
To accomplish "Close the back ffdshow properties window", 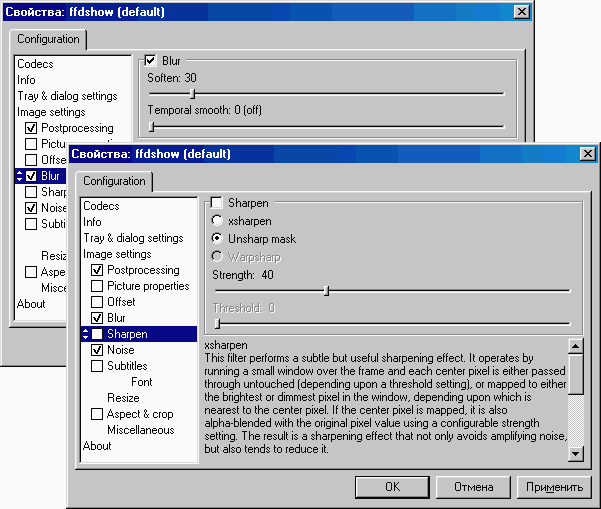I will pyautogui.click(x=522, y=12).
